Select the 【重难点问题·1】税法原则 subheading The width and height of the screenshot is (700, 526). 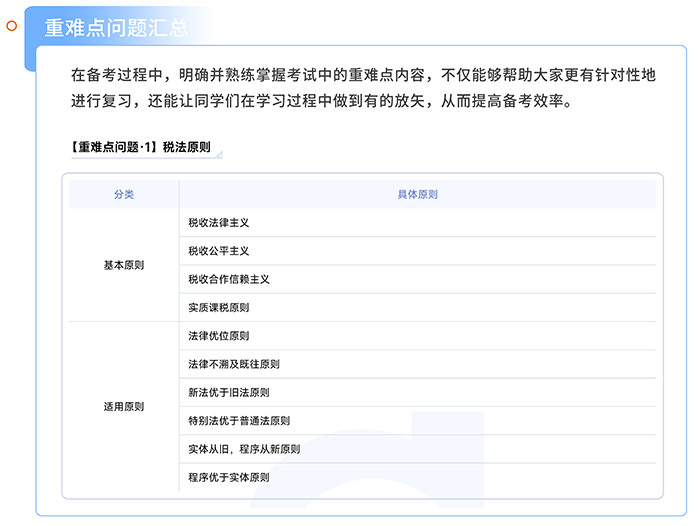click(140, 146)
